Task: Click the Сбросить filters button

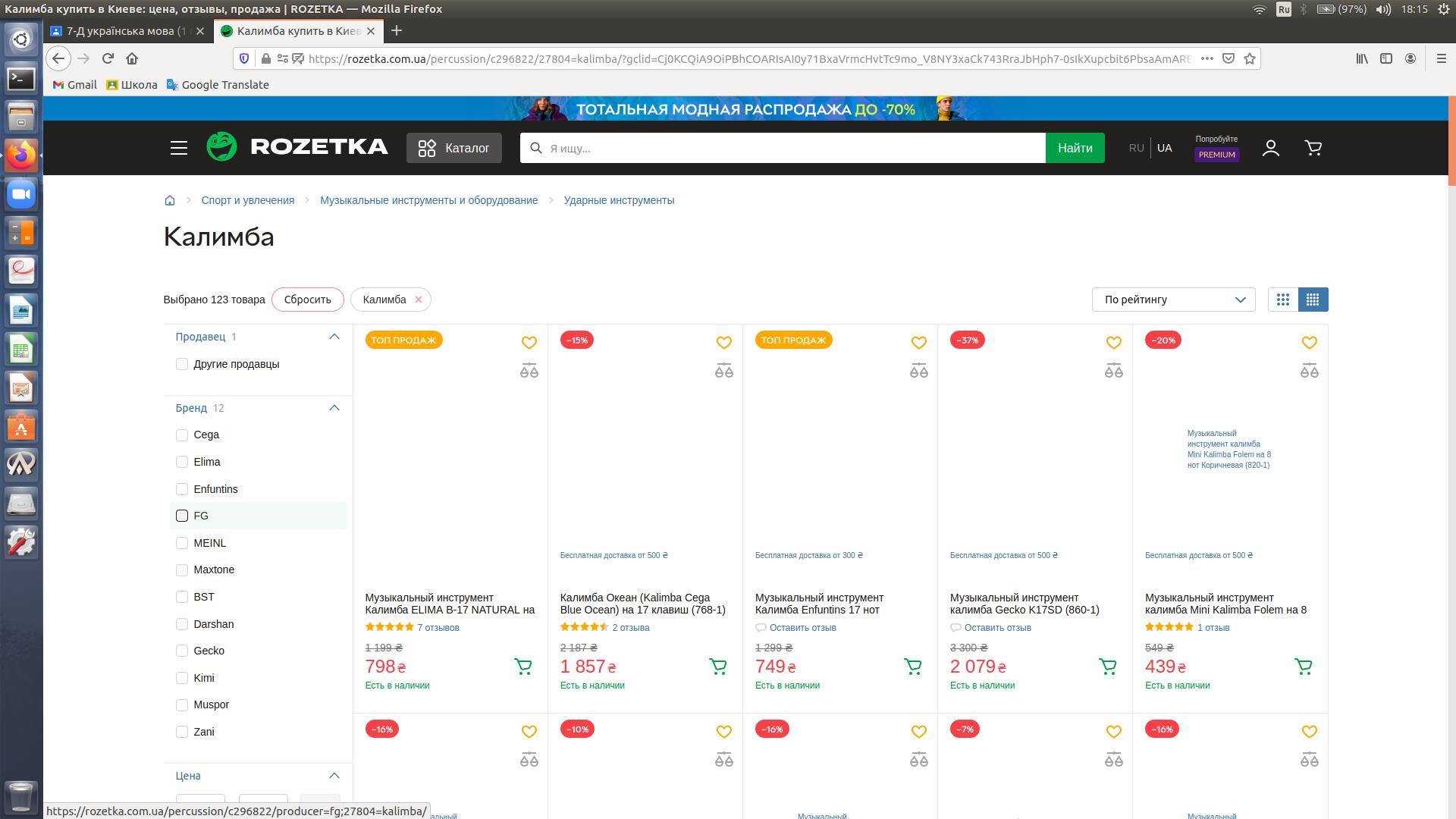Action: pos(307,300)
